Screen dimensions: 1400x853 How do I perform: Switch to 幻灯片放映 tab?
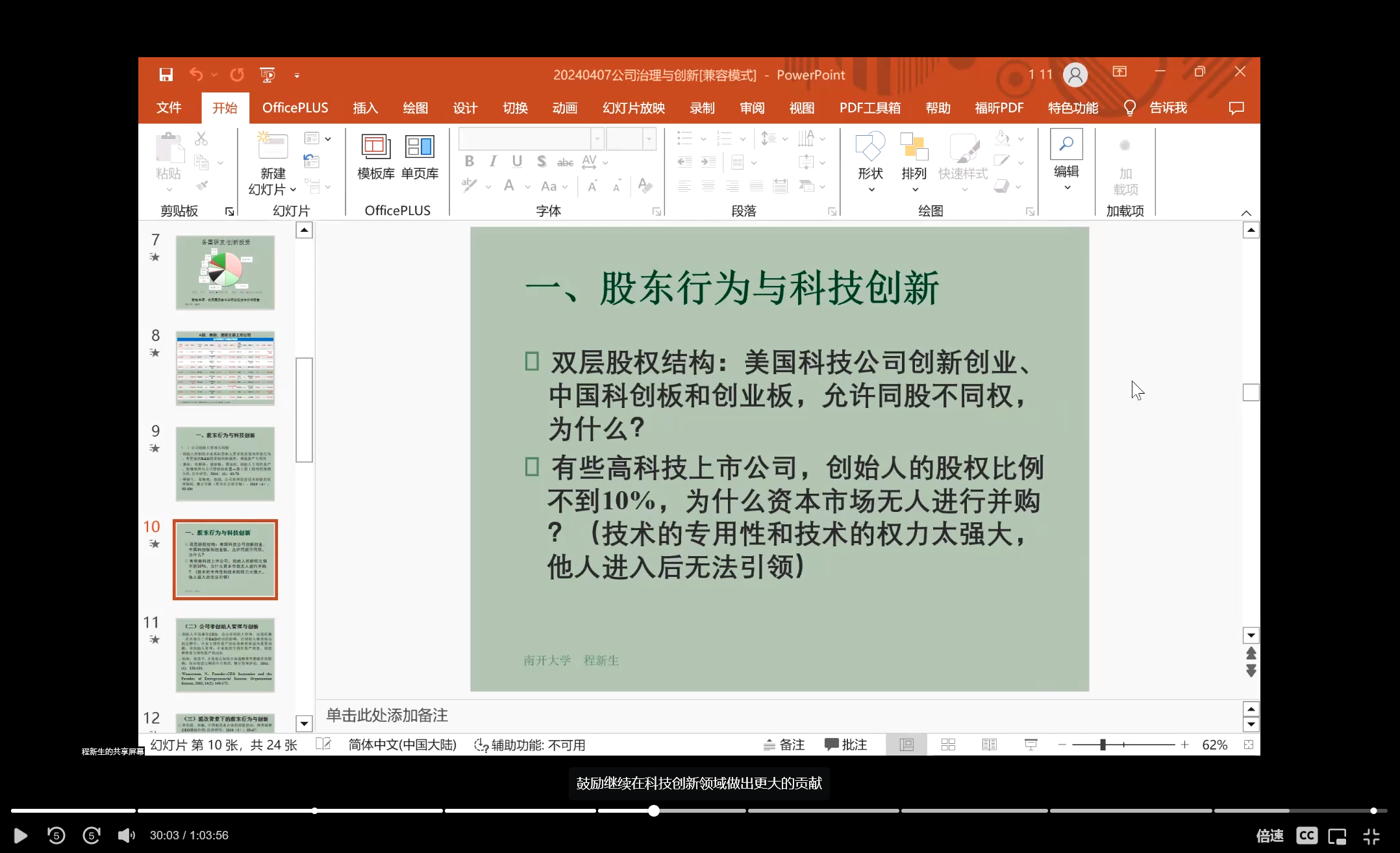(x=634, y=108)
